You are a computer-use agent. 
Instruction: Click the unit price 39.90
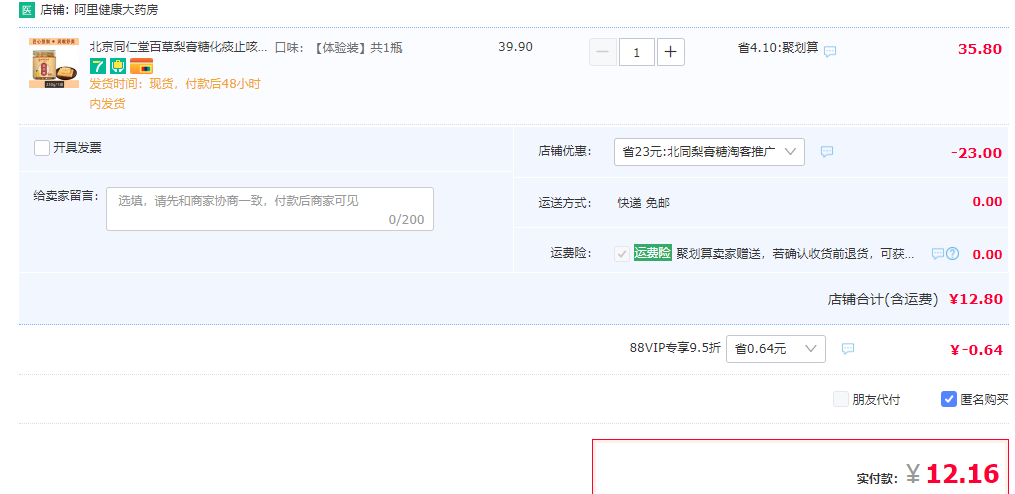click(x=515, y=47)
